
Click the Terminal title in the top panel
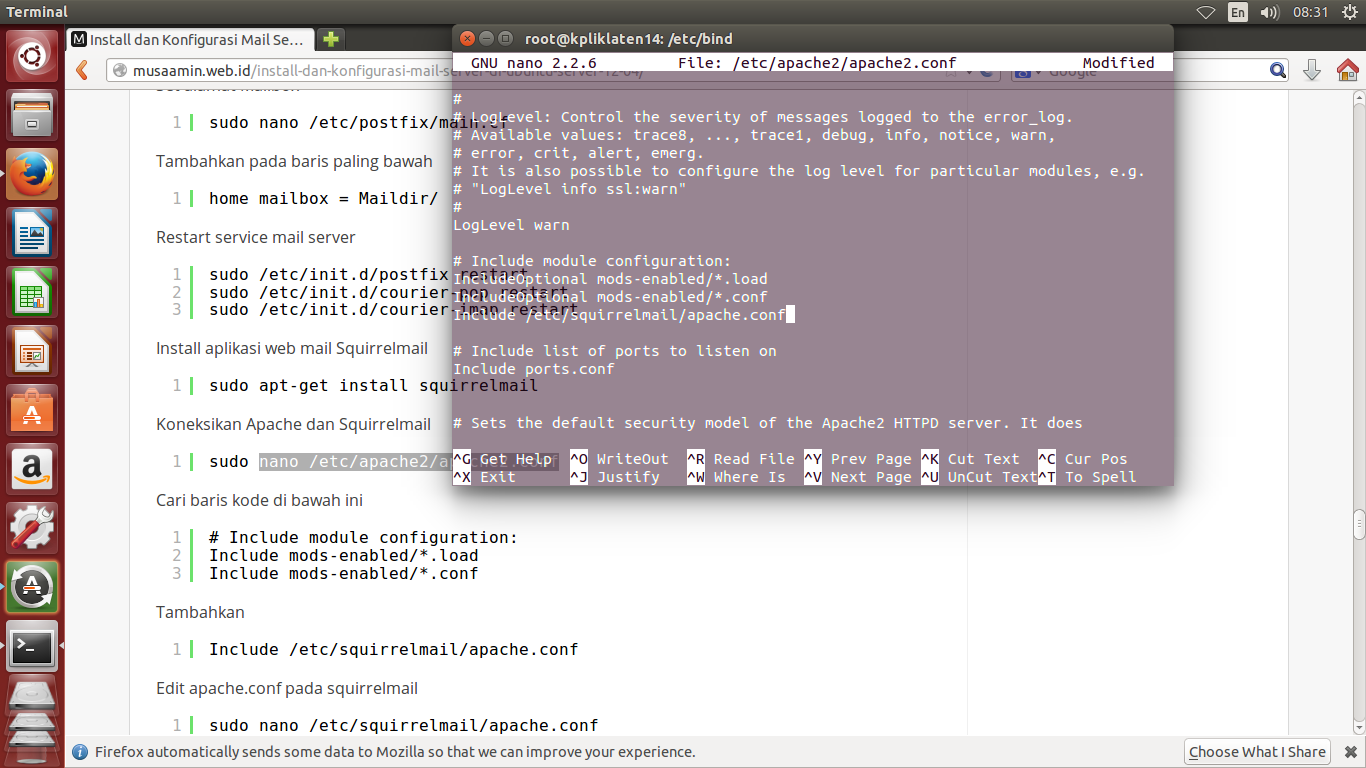tap(38, 12)
